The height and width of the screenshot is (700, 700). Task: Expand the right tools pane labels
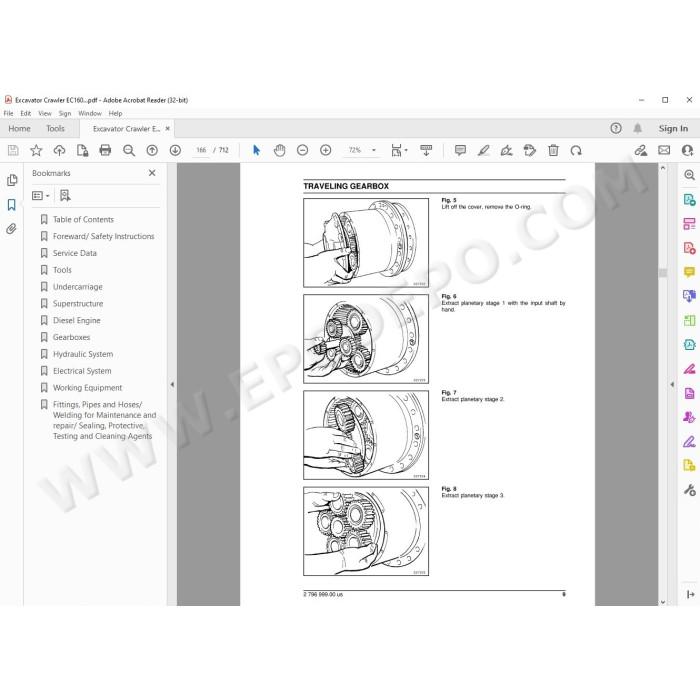click(x=690, y=594)
